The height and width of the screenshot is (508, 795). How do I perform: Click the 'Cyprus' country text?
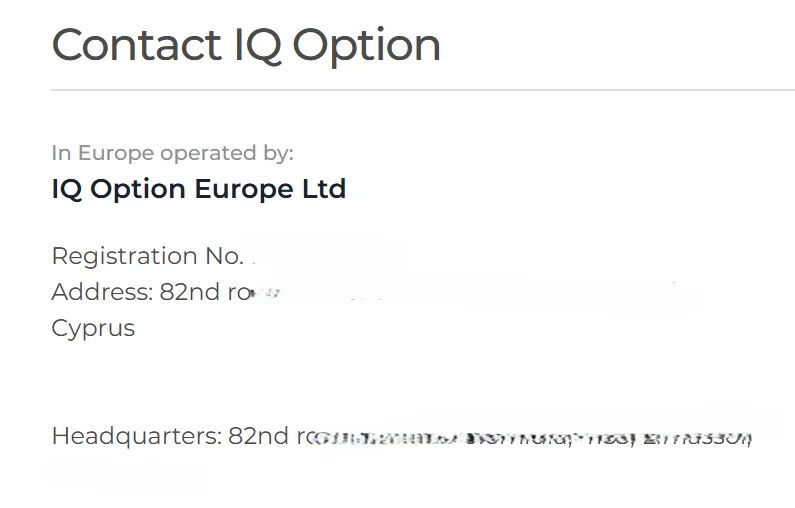tap(93, 328)
